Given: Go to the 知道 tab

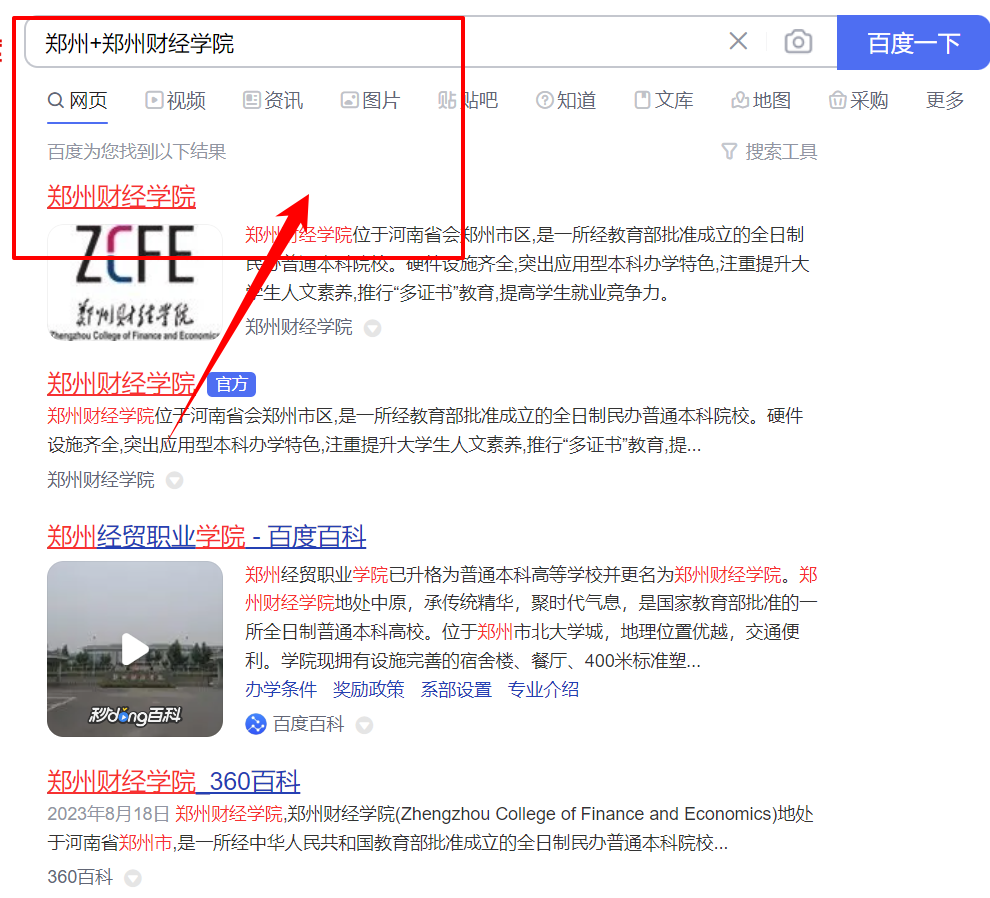Looking at the screenshot, I should coord(566,100).
